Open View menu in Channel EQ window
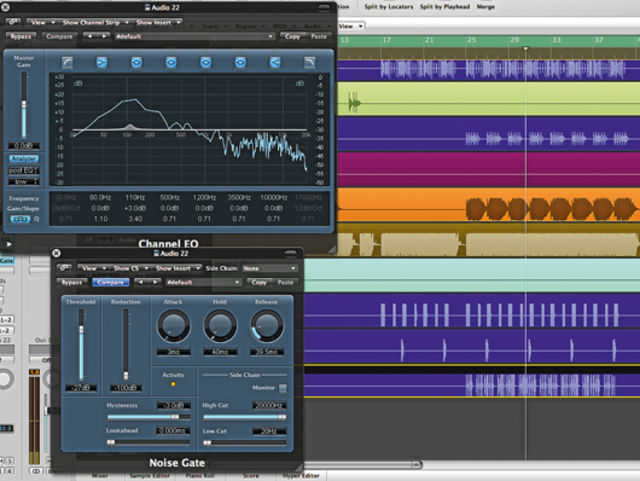Screen dimensions: 640x481 click(x=41, y=22)
